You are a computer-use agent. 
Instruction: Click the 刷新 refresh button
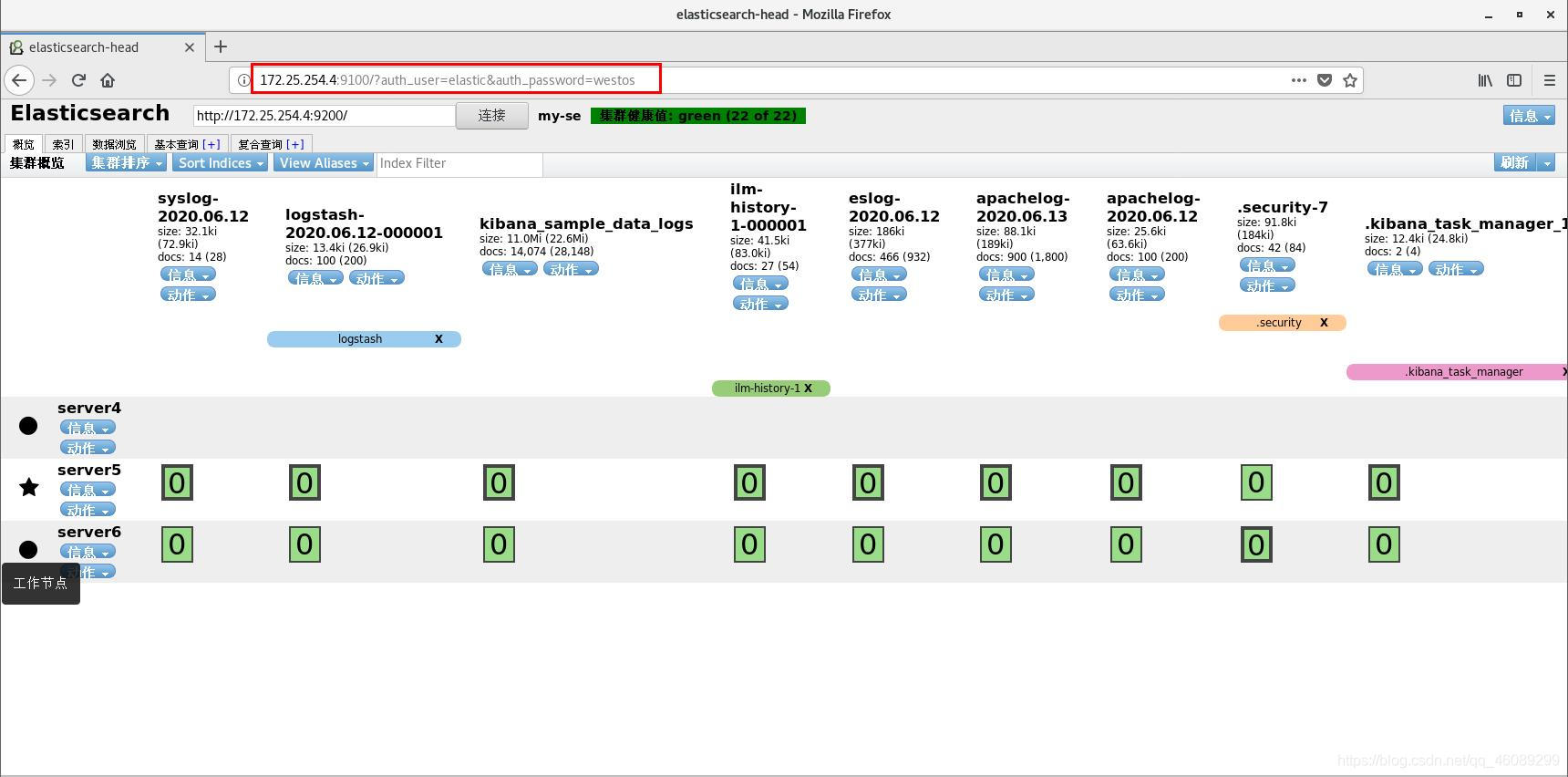click(x=1515, y=162)
